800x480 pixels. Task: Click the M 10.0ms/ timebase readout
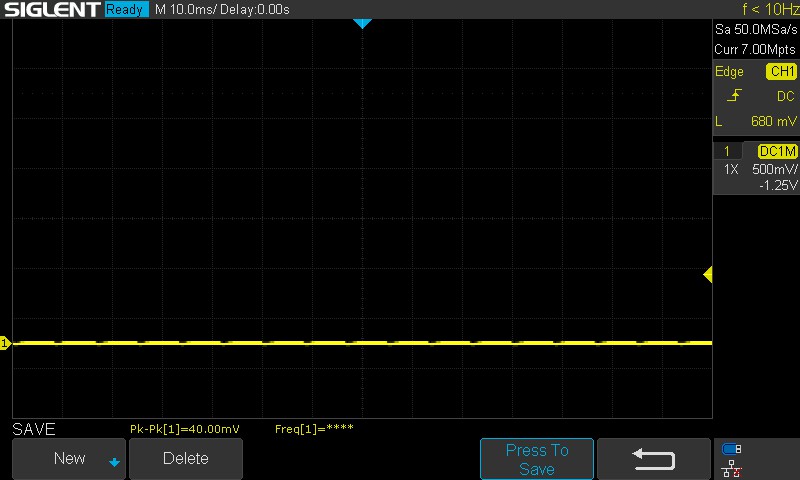(x=186, y=9)
